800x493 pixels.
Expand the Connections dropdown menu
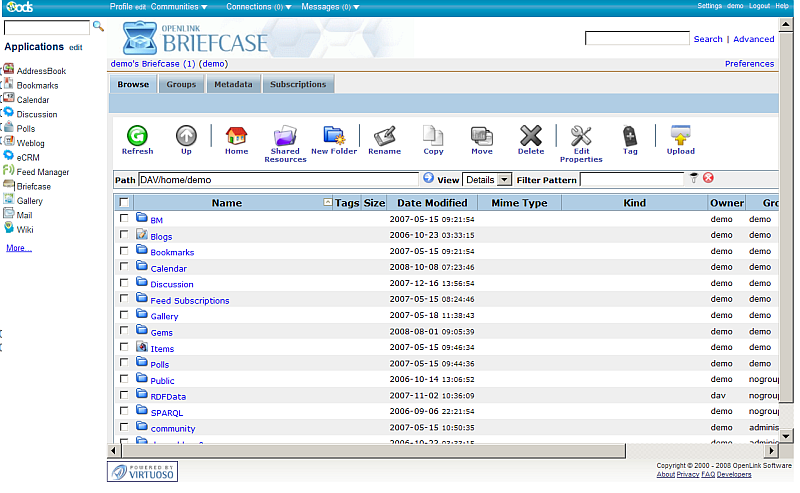(259, 6)
